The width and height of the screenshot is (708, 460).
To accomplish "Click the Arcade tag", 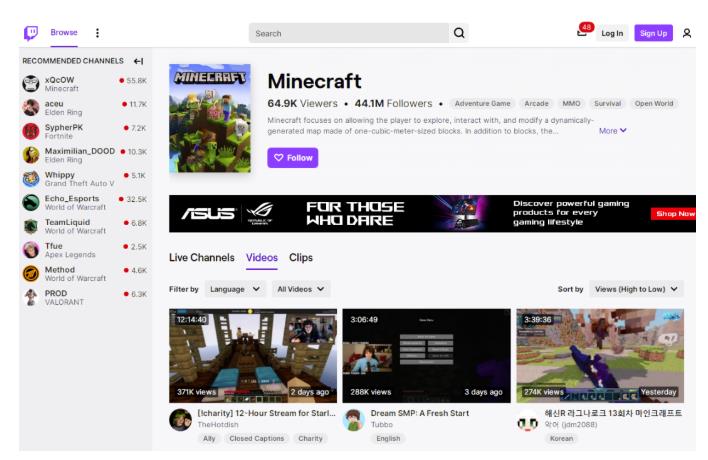I will (x=536, y=103).
